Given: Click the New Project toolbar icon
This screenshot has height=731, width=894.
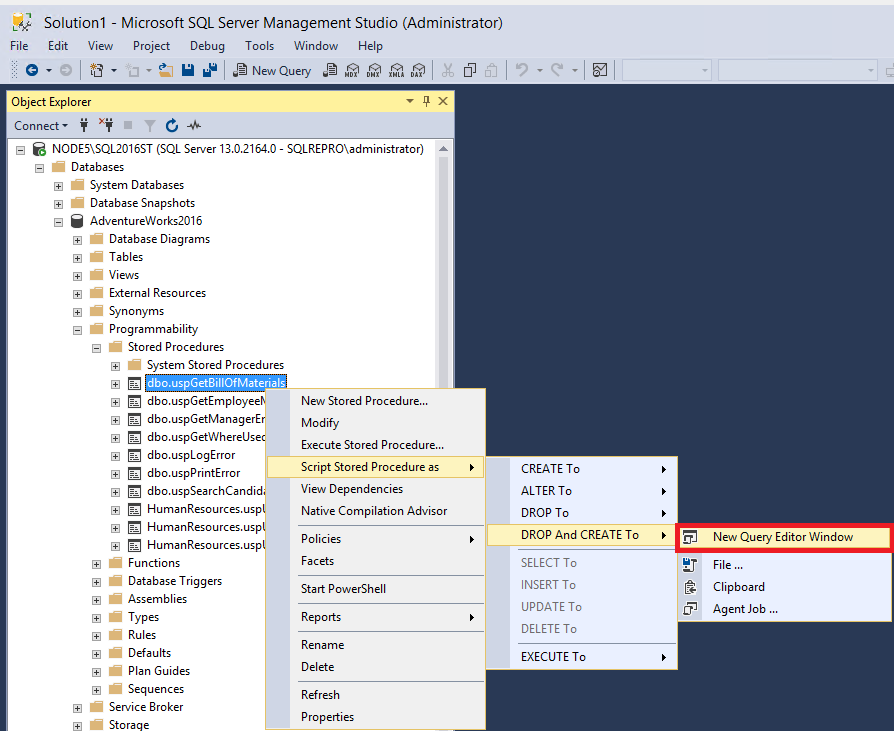Looking at the screenshot, I should coord(96,70).
